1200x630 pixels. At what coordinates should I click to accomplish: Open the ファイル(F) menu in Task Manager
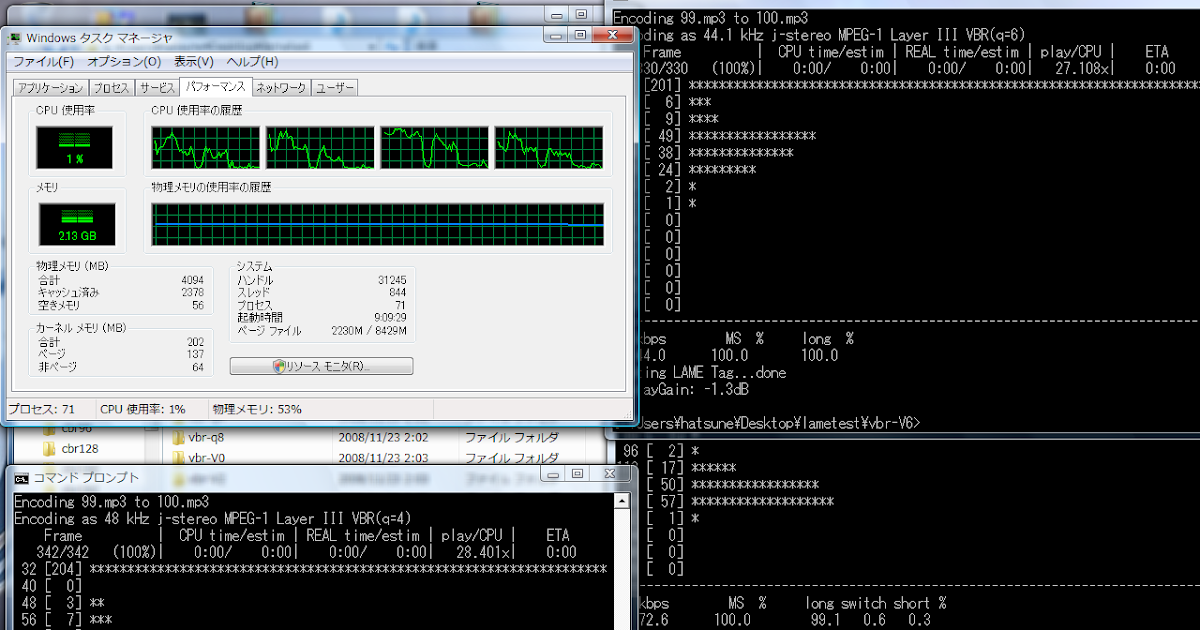(43, 62)
